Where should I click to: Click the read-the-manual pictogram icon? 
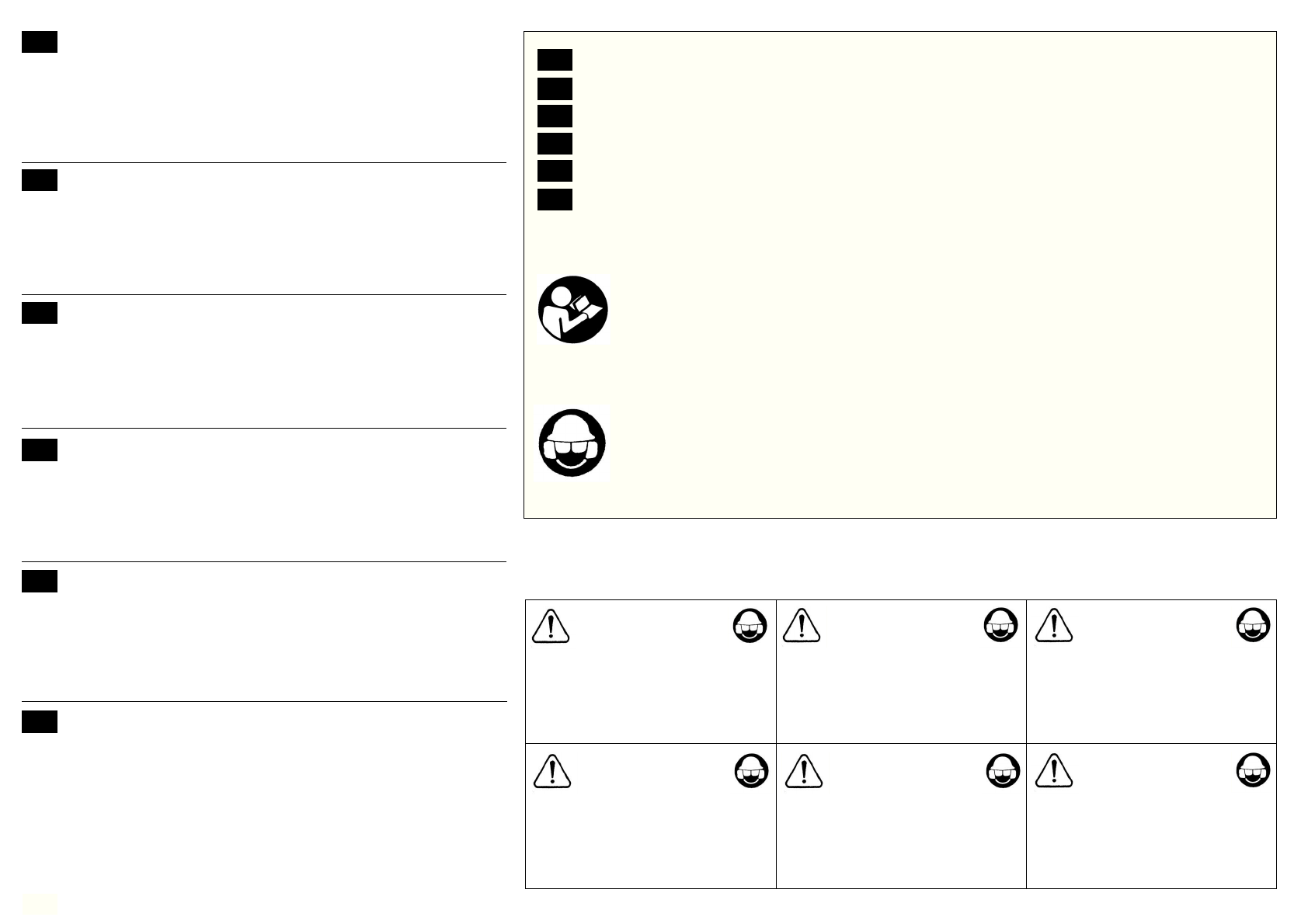[x=573, y=310]
